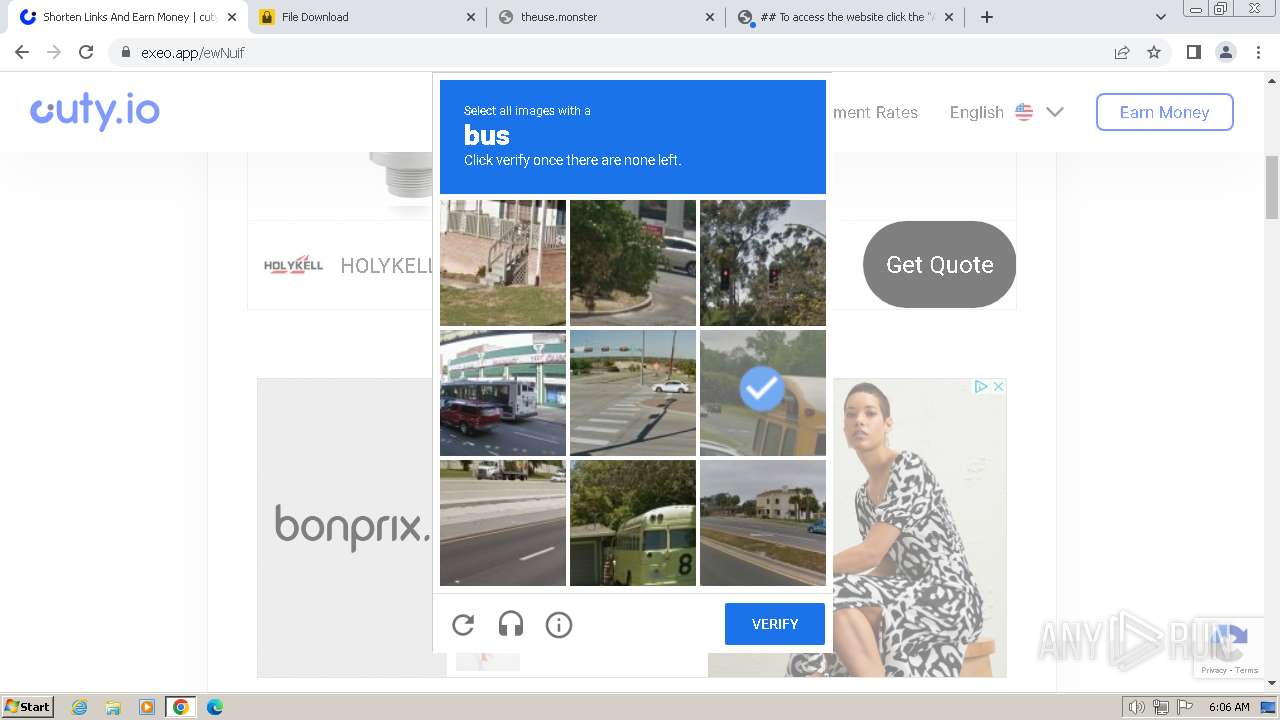The height and width of the screenshot is (720, 1280).
Task: Open volume control in tray
Action: [1136, 707]
